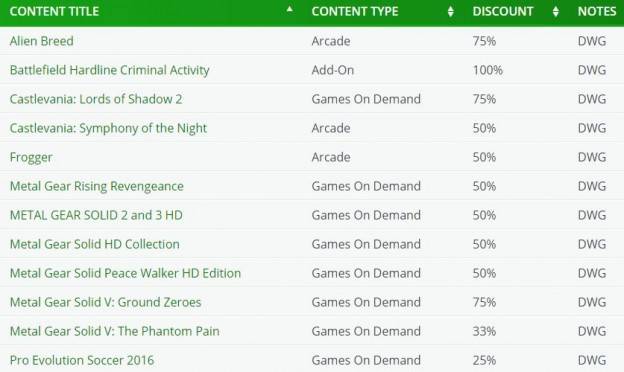Open the Alien Breed link
This screenshot has height=372, width=624.
[x=41, y=41]
